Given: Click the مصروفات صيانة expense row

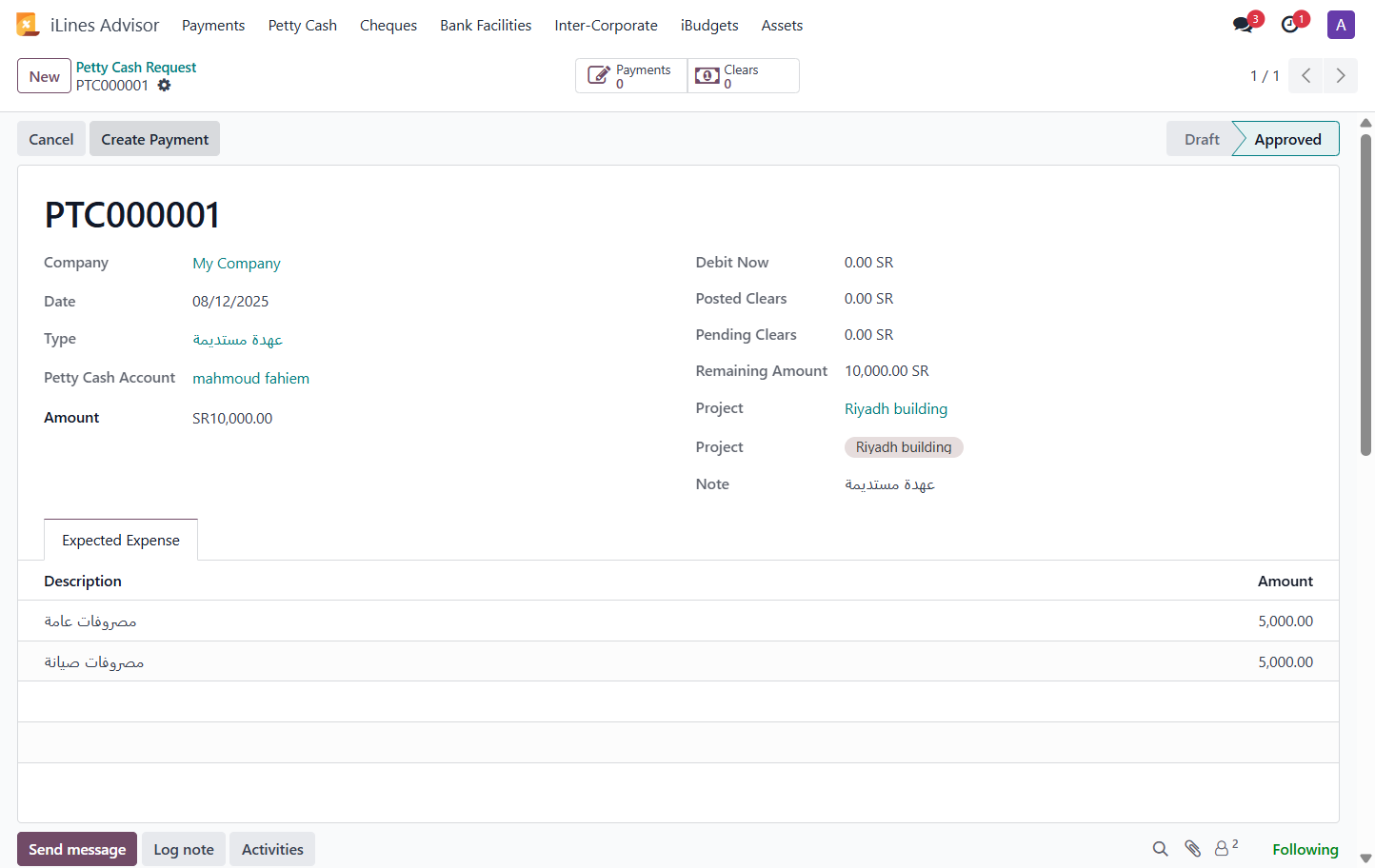Looking at the screenshot, I should pos(678,661).
